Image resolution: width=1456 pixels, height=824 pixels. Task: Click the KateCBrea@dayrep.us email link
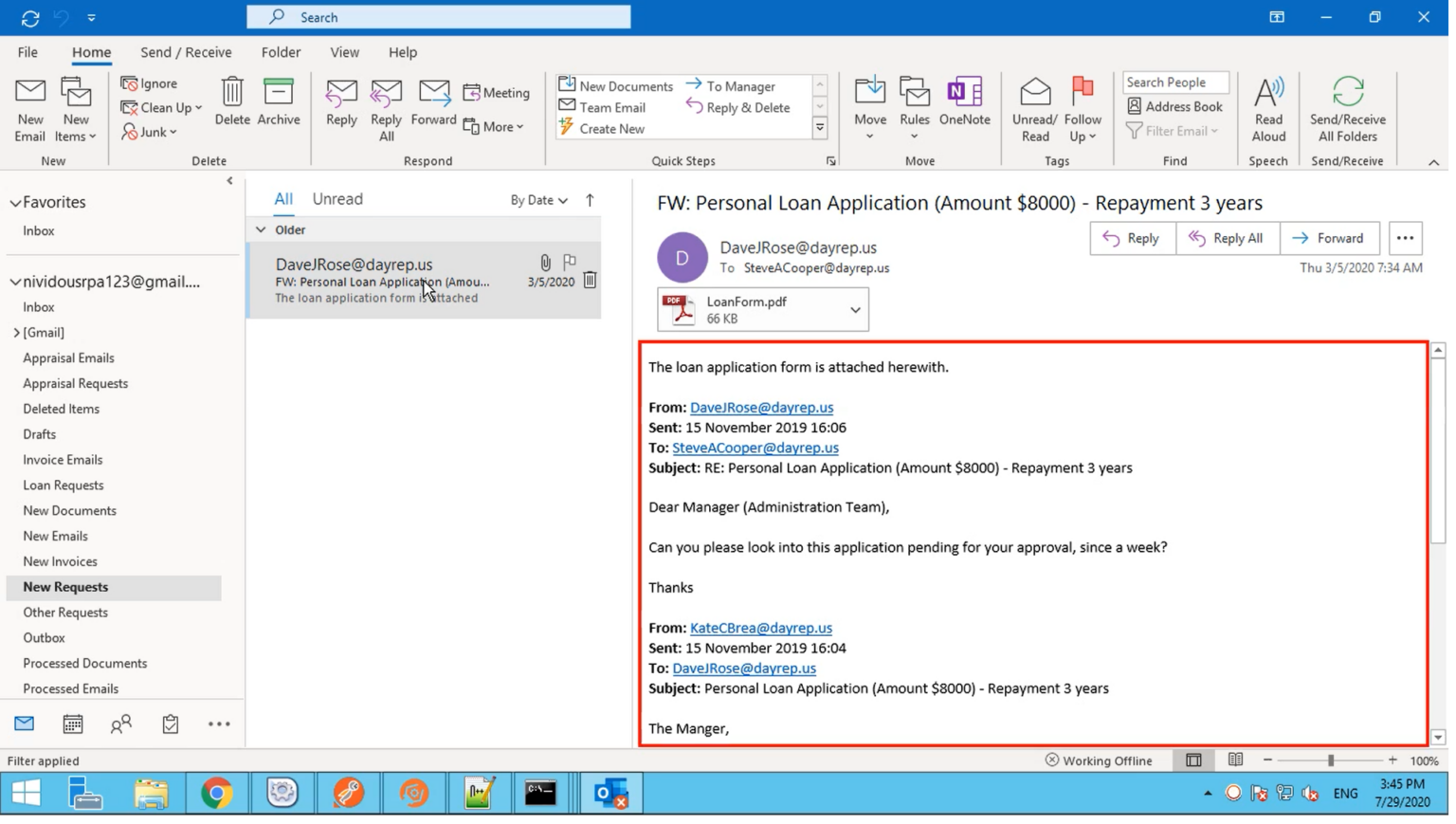pyautogui.click(x=760, y=628)
